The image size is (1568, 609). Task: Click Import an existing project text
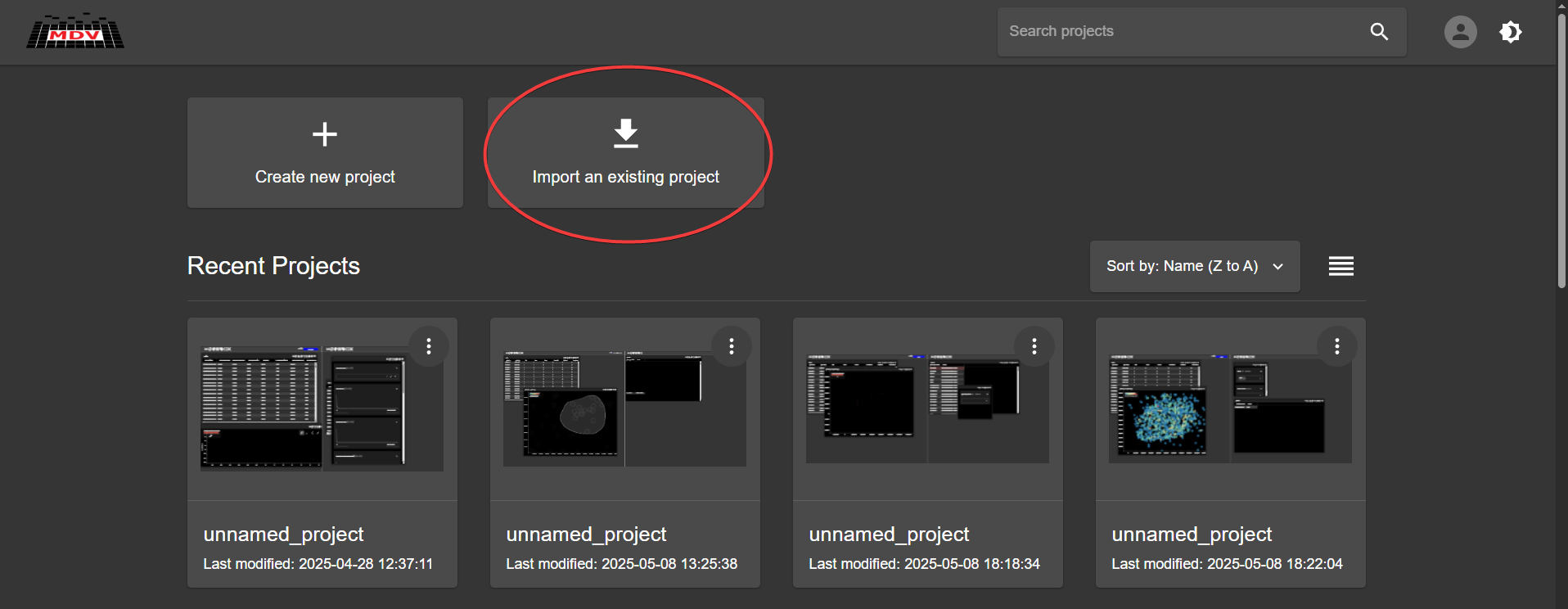[x=625, y=177]
